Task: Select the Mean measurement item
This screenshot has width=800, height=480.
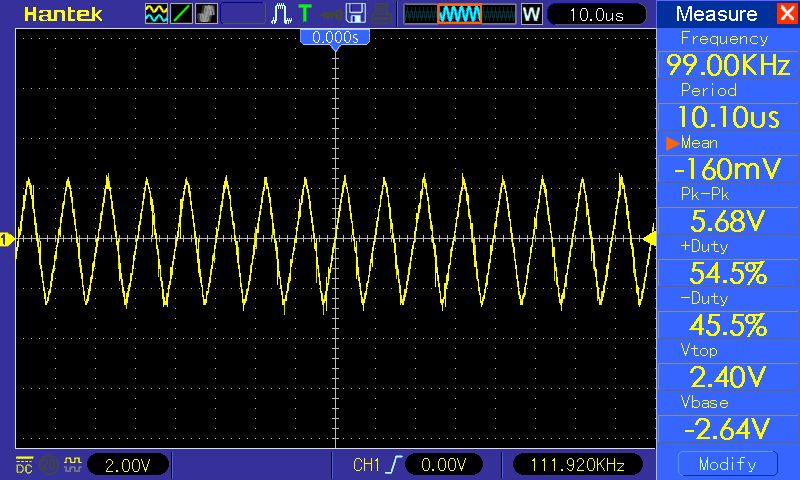Action: (699, 143)
